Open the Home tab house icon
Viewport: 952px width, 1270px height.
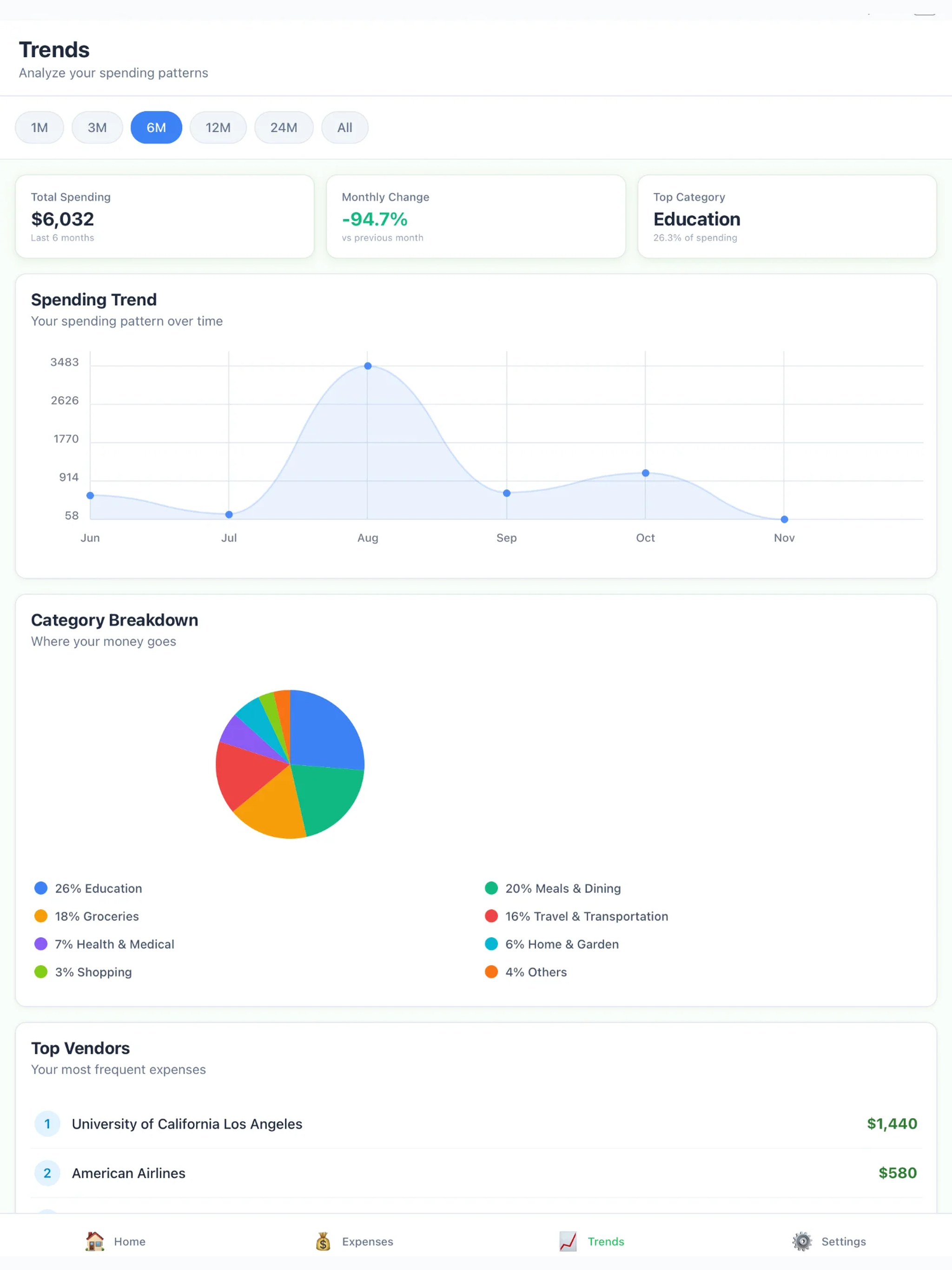(95, 1241)
